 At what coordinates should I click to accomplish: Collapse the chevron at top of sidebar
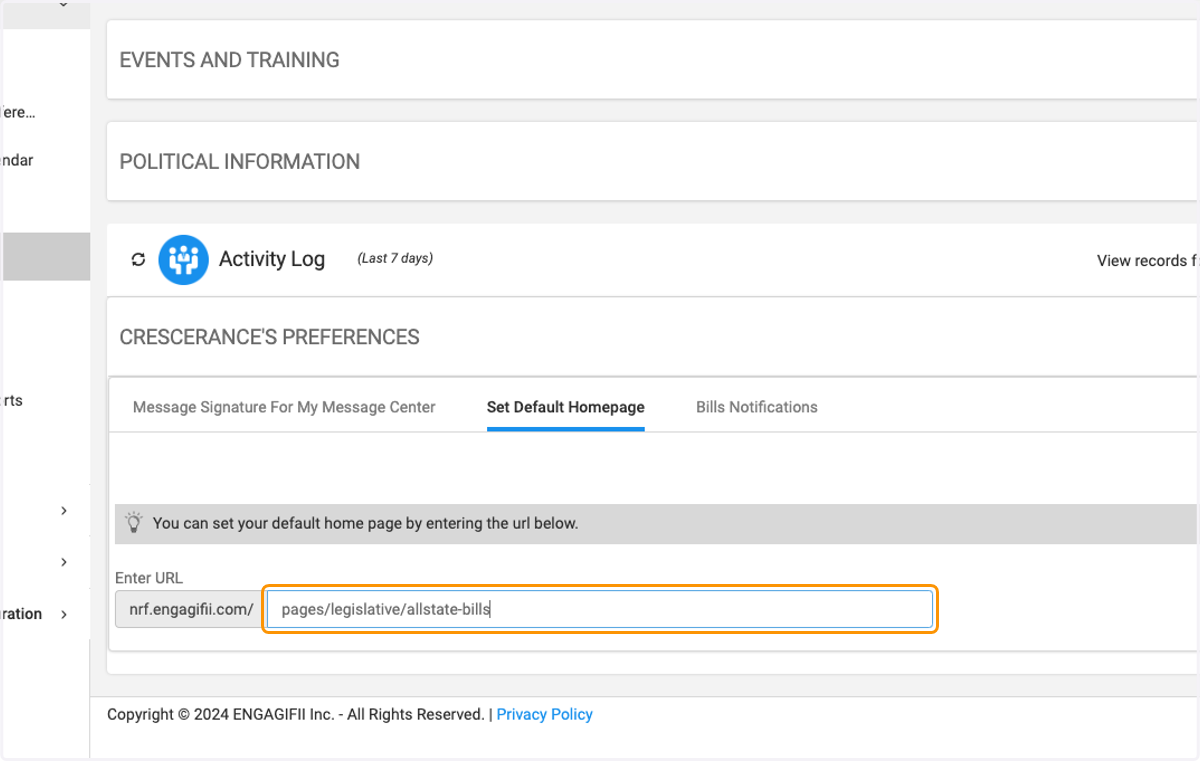[x=63, y=6]
